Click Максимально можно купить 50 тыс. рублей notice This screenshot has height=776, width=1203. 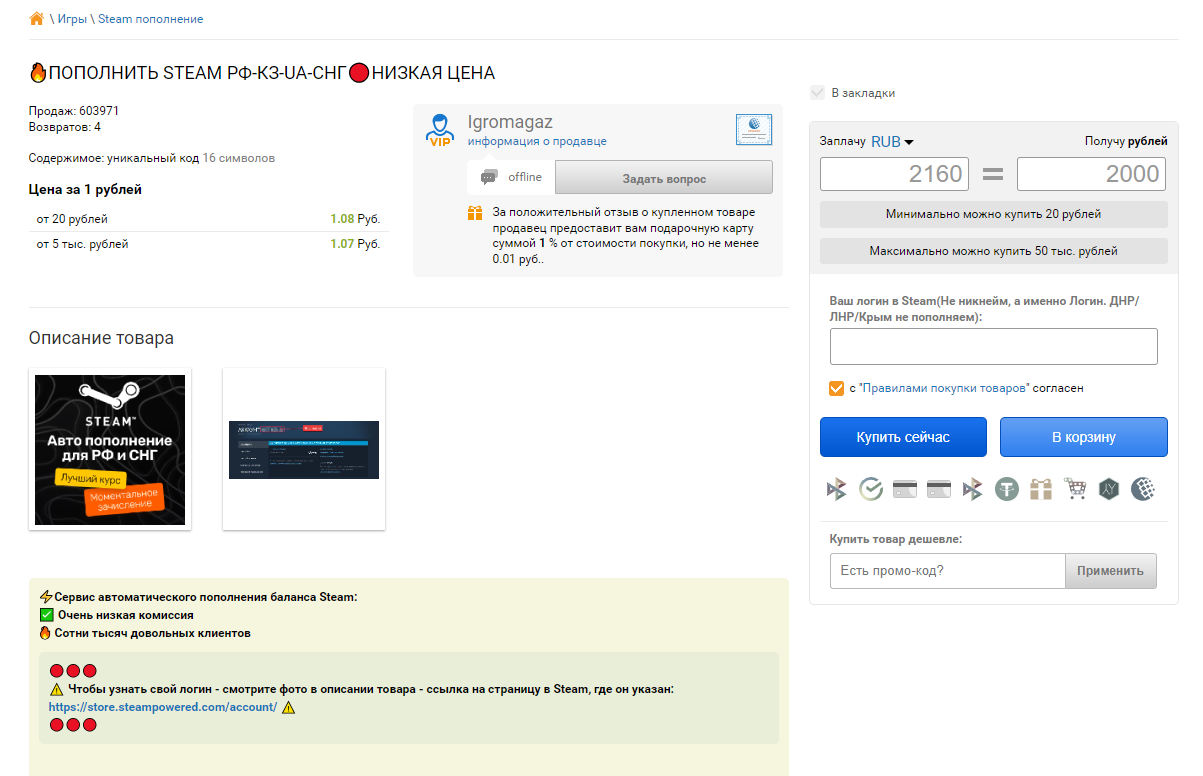(x=994, y=251)
